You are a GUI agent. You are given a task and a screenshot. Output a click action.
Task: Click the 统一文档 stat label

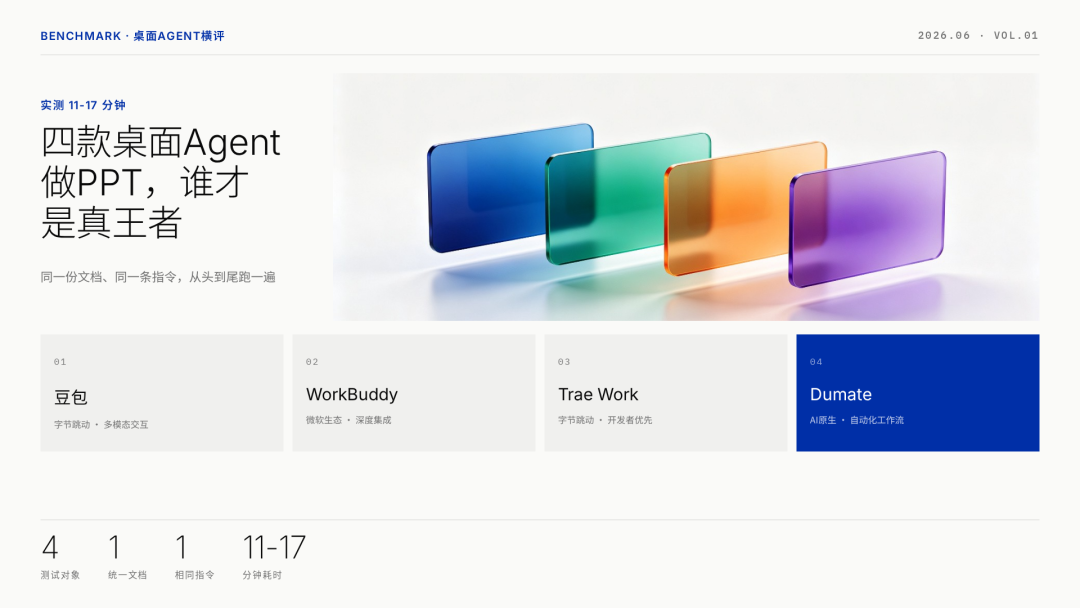pos(127,575)
